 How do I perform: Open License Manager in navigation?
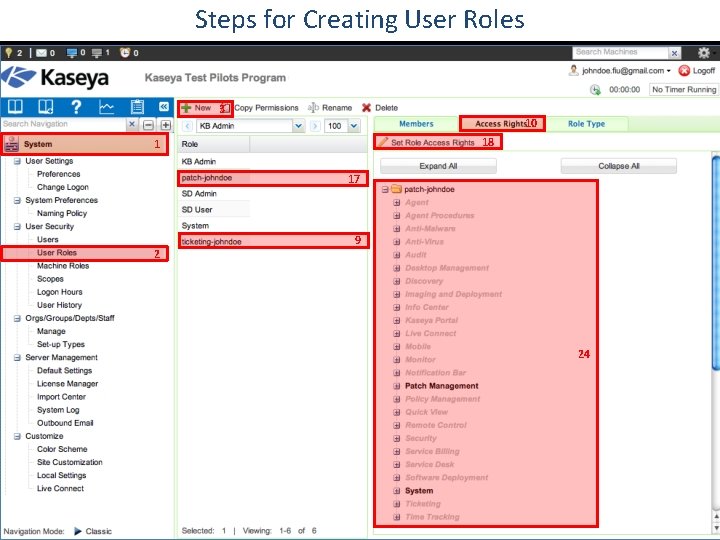coord(68,384)
